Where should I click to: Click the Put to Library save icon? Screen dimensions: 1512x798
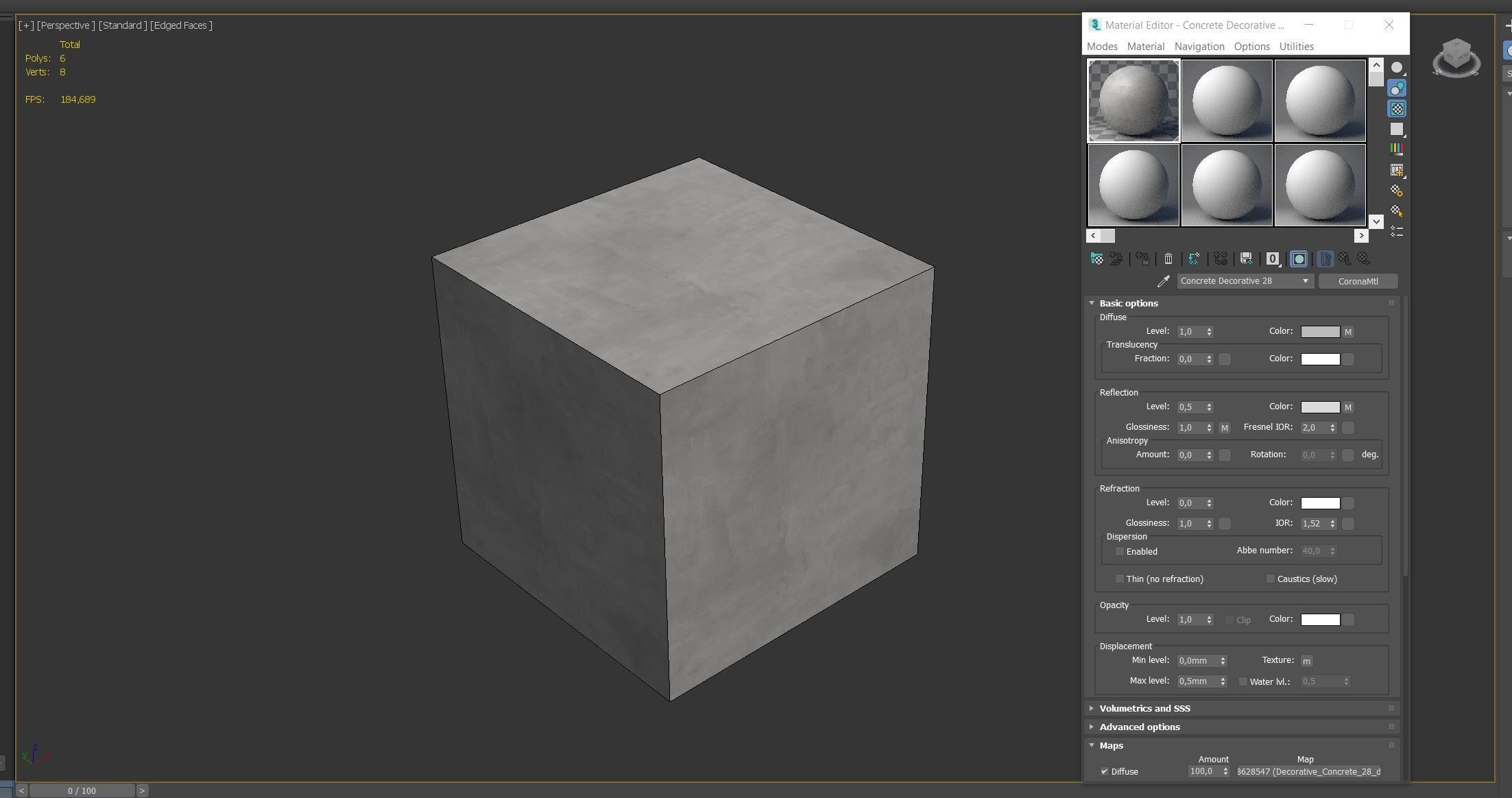pyautogui.click(x=1247, y=258)
